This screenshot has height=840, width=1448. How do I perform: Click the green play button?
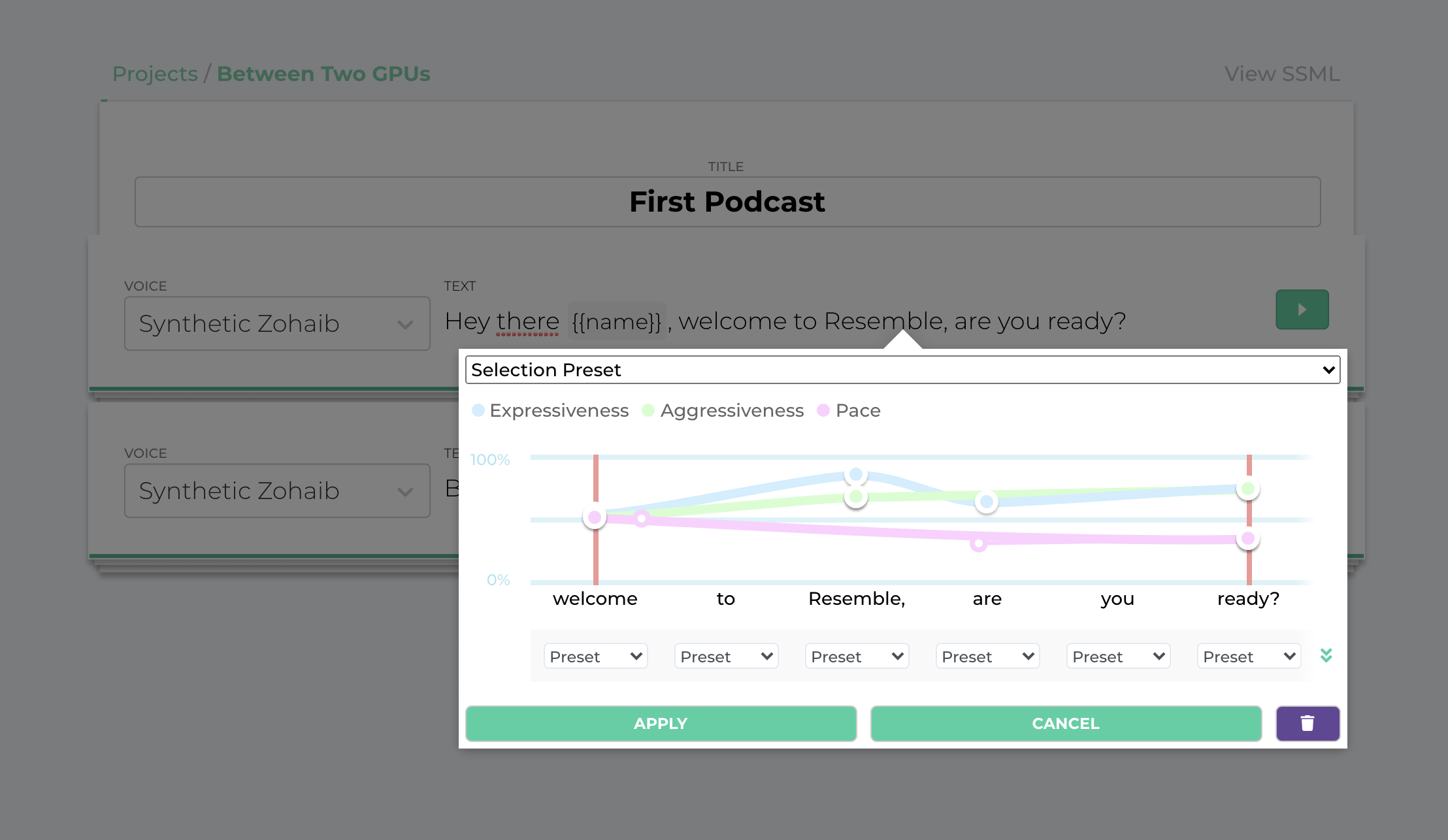tap(1302, 310)
